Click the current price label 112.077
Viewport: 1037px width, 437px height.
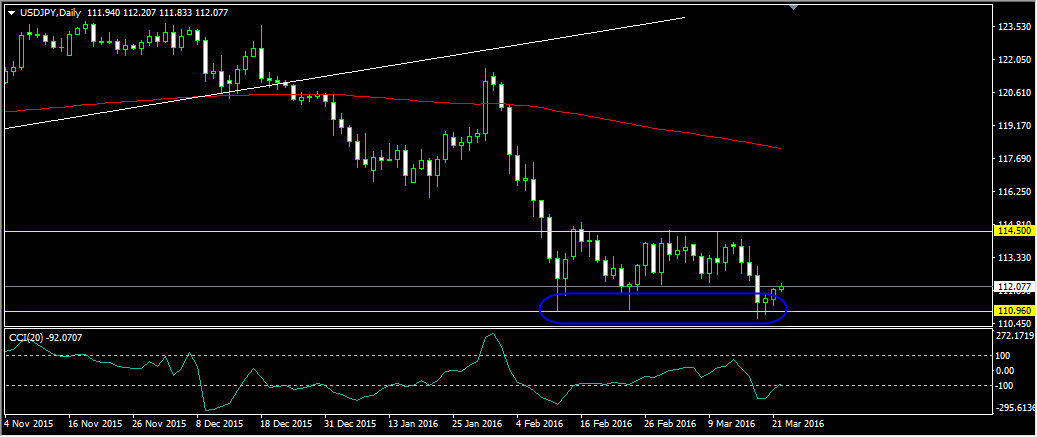(x=1014, y=287)
